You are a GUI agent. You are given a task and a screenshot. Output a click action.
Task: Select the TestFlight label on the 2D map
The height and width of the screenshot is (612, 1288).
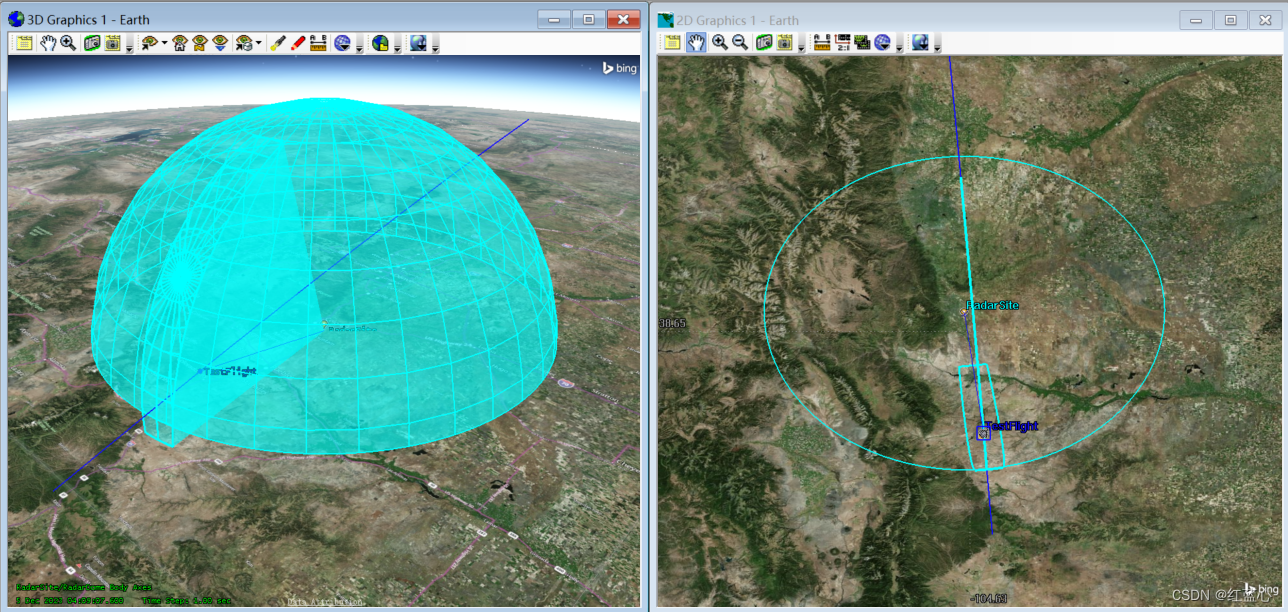pyautogui.click(x=1011, y=426)
